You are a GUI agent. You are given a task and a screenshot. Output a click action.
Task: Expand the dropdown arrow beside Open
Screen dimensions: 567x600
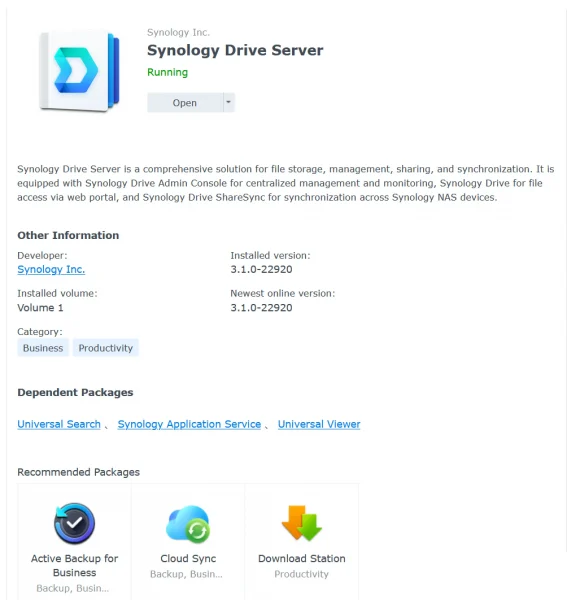pyautogui.click(x=228, y=103)
